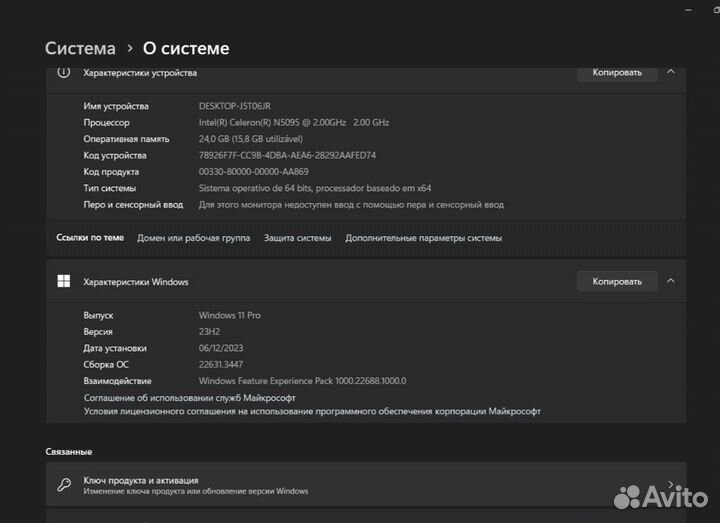Click the Характеристики устройства heading
Viewport: 720px width, 523px height.
(x=140, y=73)
